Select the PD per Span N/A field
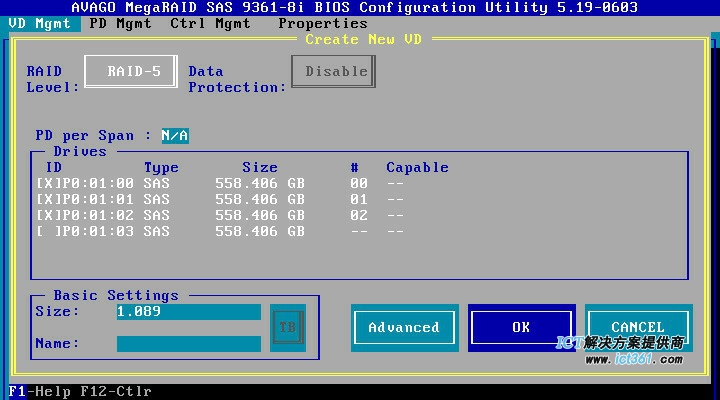Image resolution: width=720 pixels, height=400 pixels. point(175,135)
